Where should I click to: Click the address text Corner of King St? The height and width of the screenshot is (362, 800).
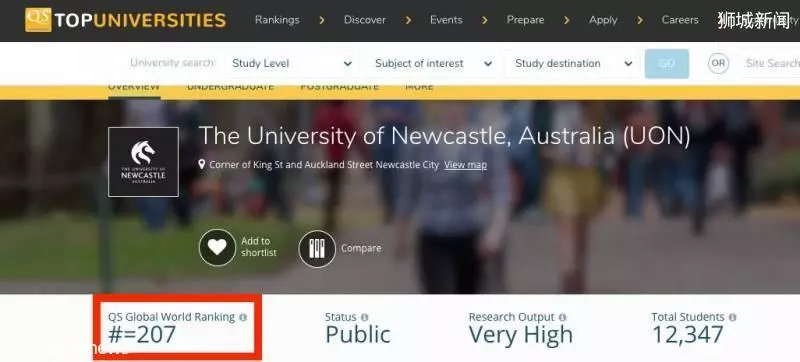click(x=324, y=165)
